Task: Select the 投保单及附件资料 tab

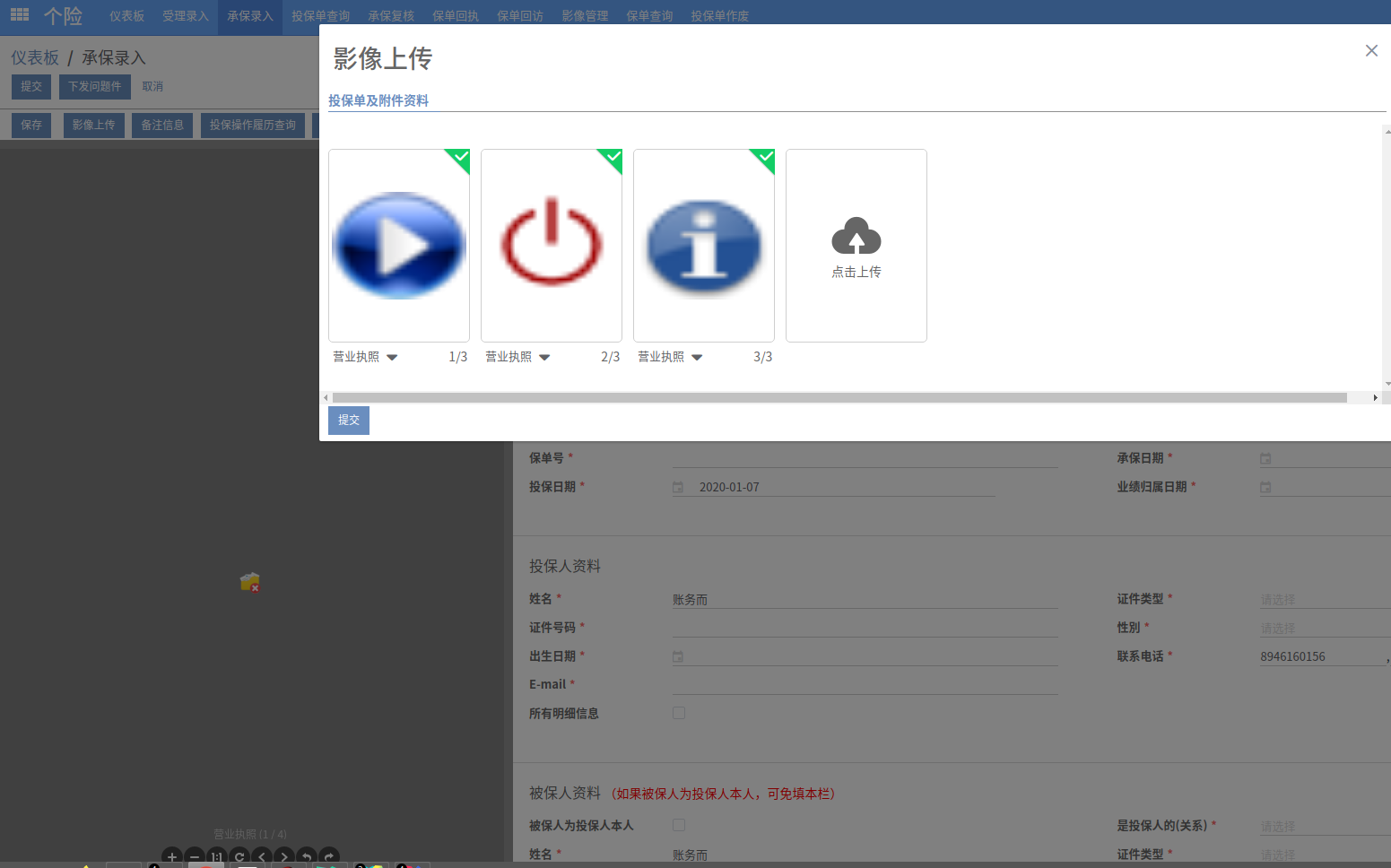Action: [379, 100]
